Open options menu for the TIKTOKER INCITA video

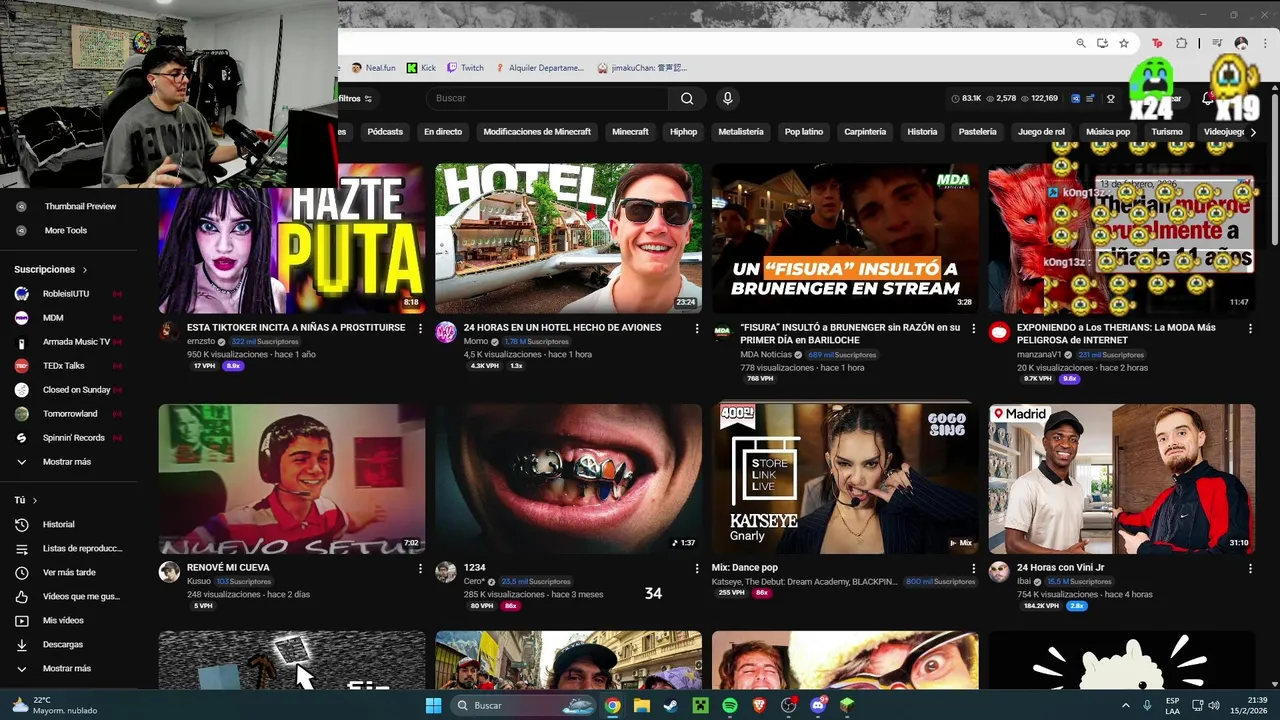pos(420,328)
